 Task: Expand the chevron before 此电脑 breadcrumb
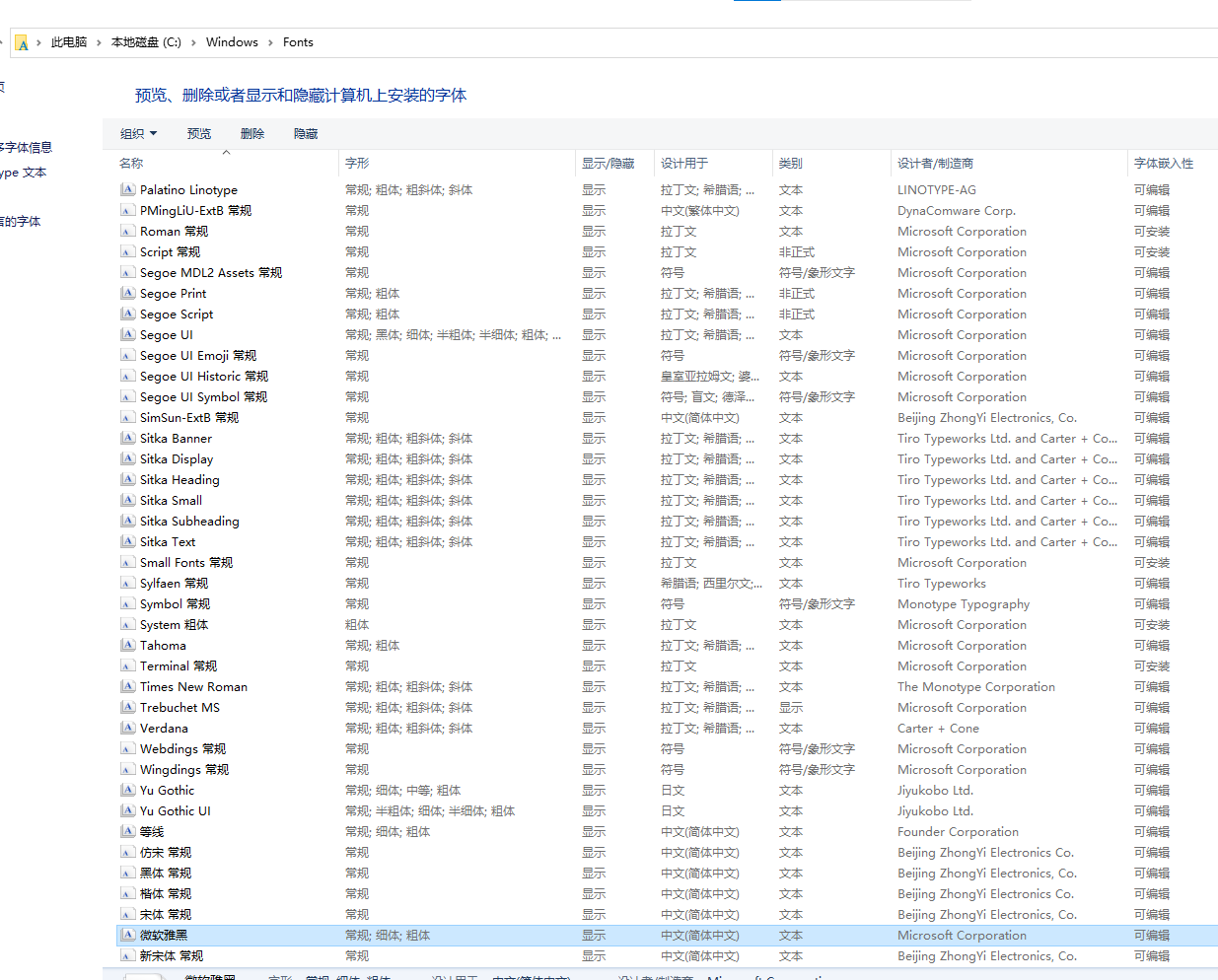point(38,42)
